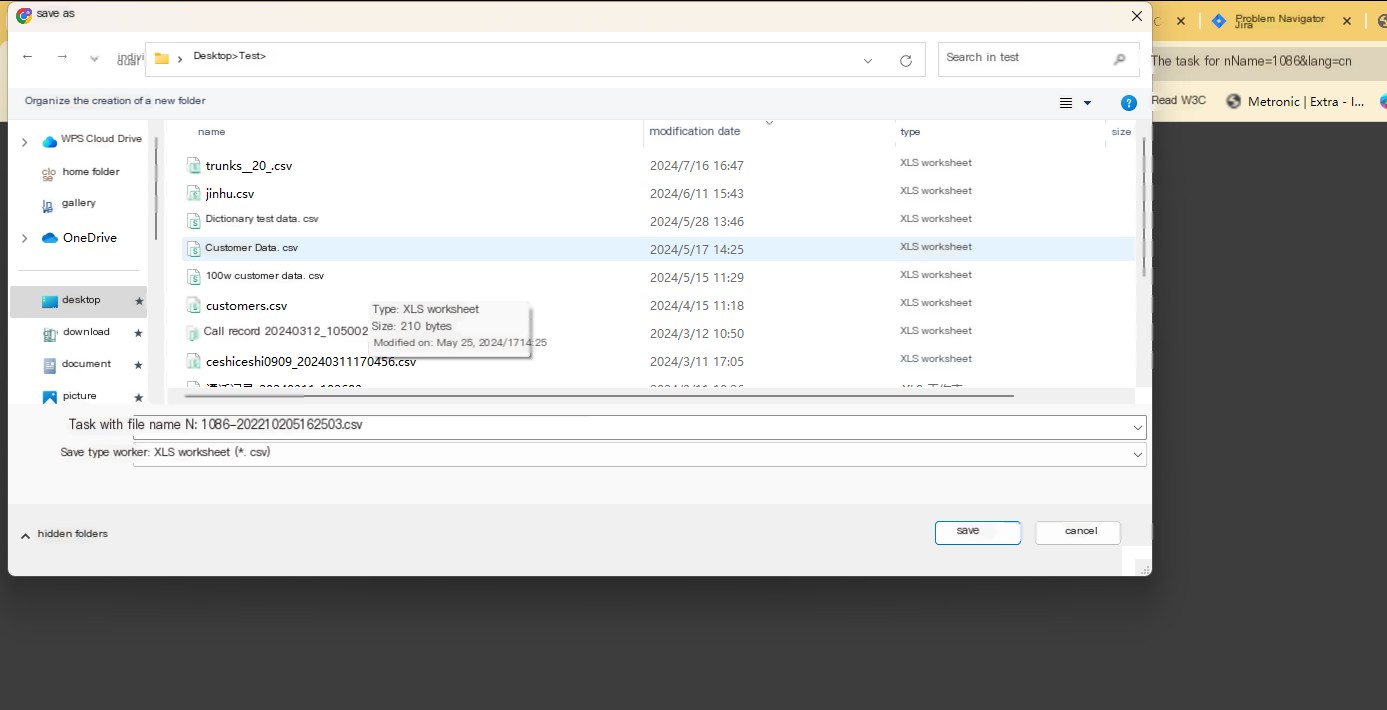Select document in quick access
The height and width of the screenshot is (710, 1387).
click(x=77, y=365)
